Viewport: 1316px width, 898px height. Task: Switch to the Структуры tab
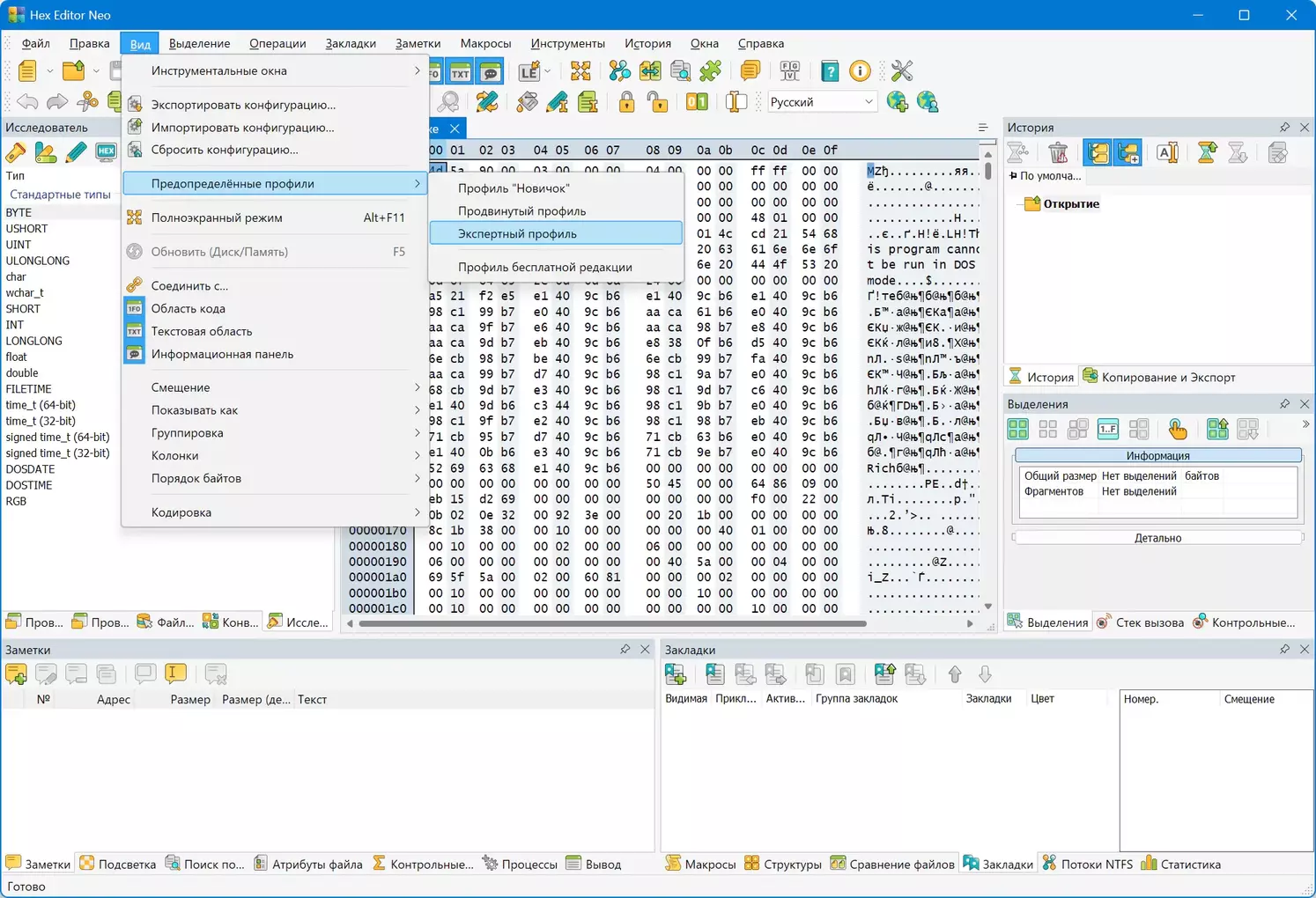tap(783, 864)
